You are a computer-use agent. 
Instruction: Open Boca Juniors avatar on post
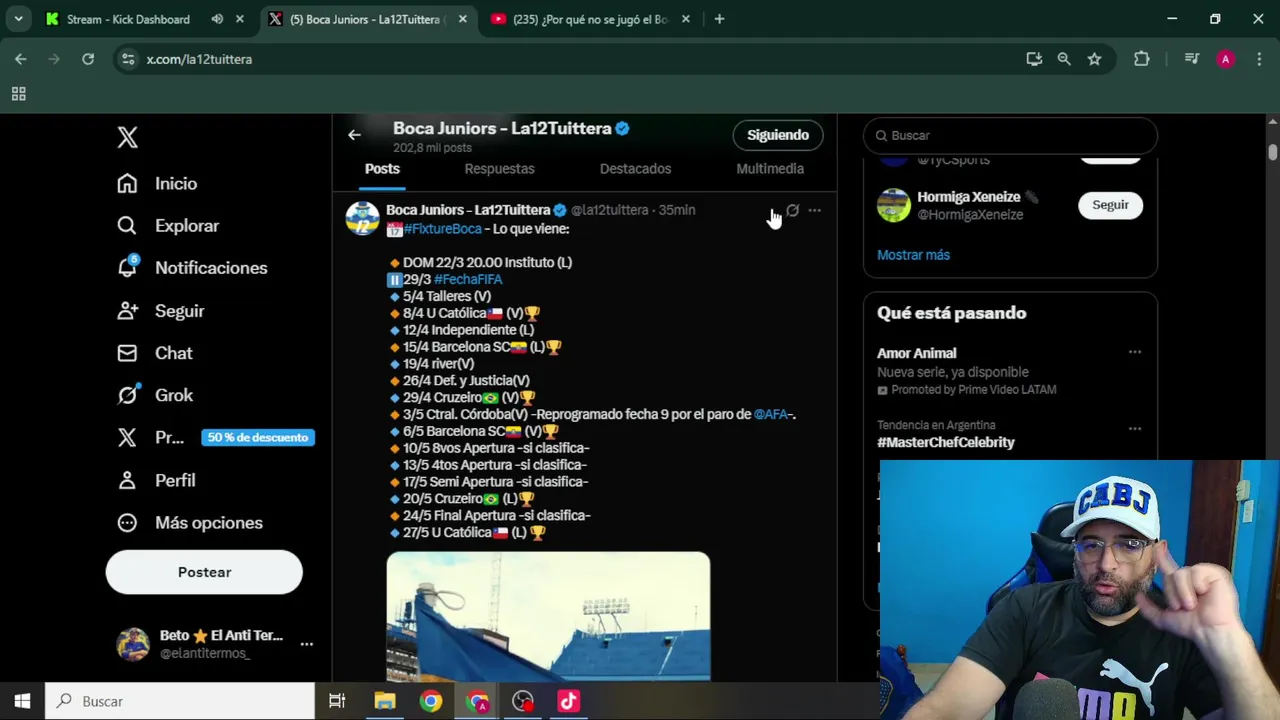[x=362, y=218]
